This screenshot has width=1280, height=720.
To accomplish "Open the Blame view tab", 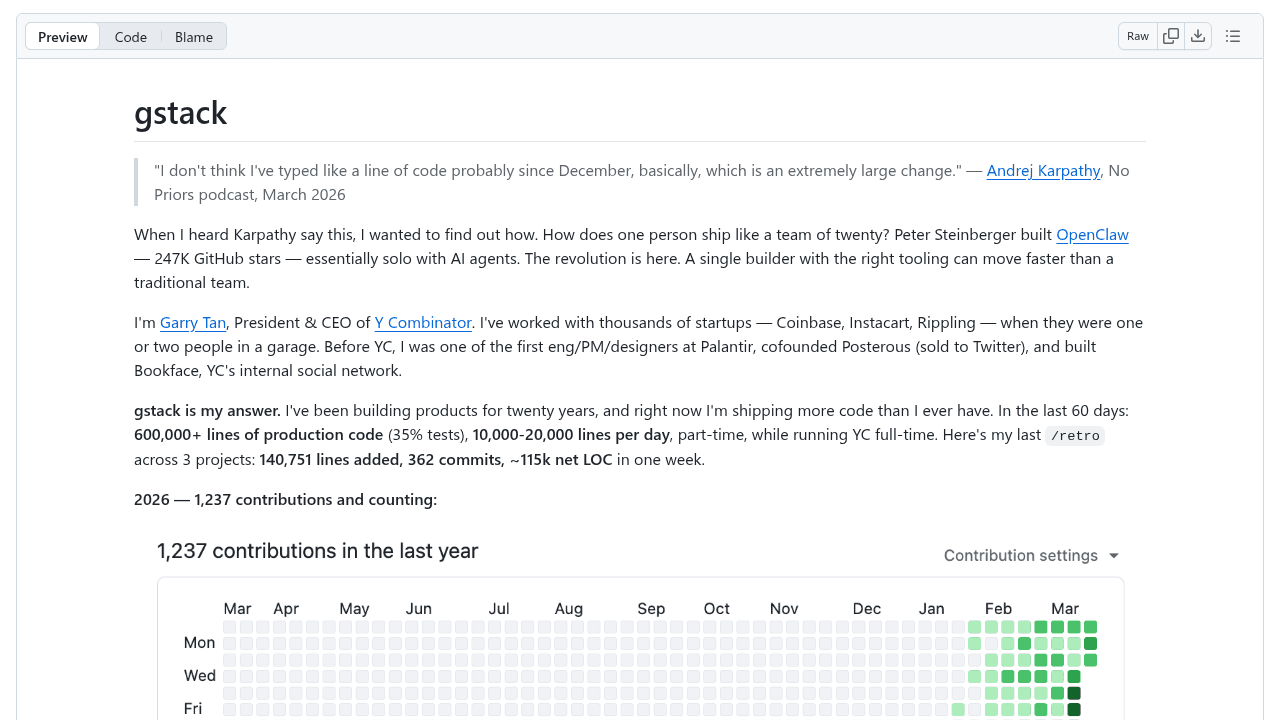I will click(x=194, y=37).
